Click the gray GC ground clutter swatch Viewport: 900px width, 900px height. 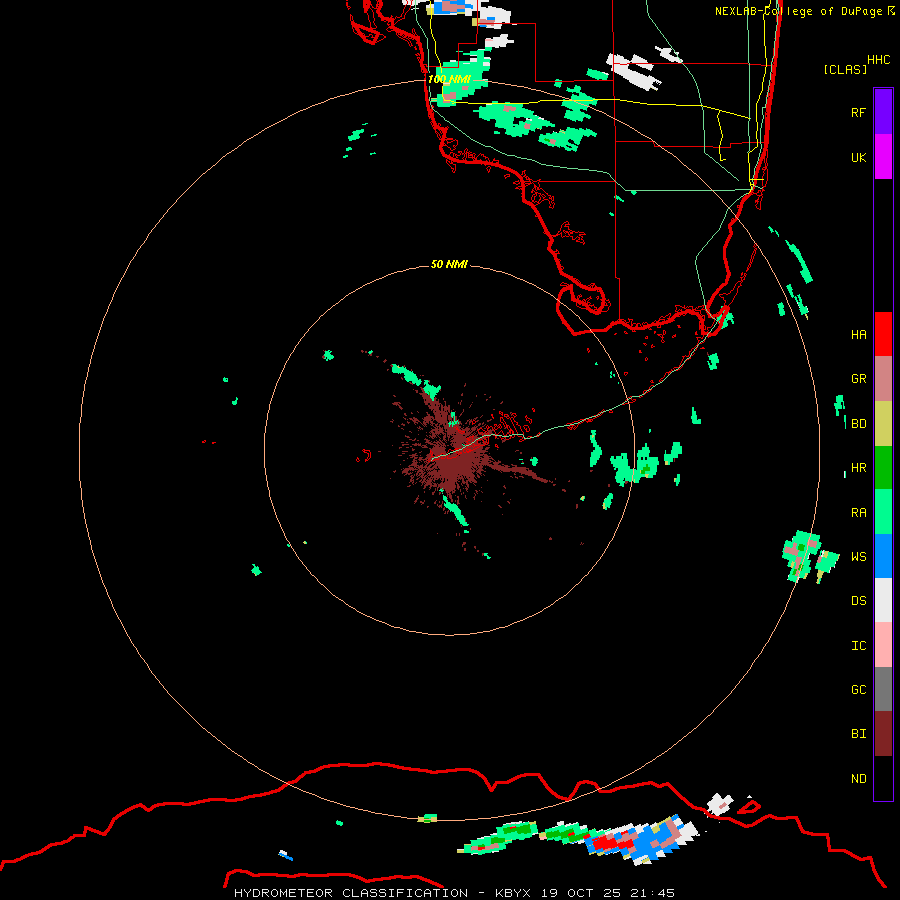point(883,689)
